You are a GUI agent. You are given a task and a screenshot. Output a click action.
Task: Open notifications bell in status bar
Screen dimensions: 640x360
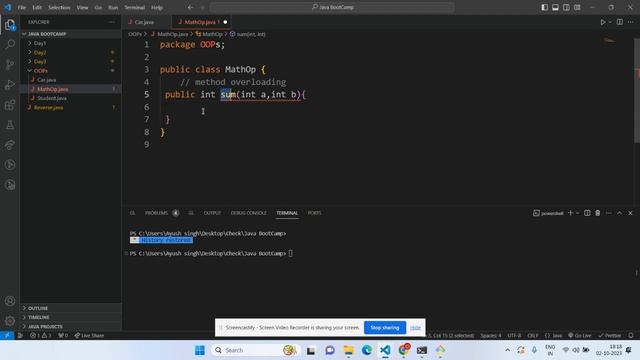tap(631, 336)
